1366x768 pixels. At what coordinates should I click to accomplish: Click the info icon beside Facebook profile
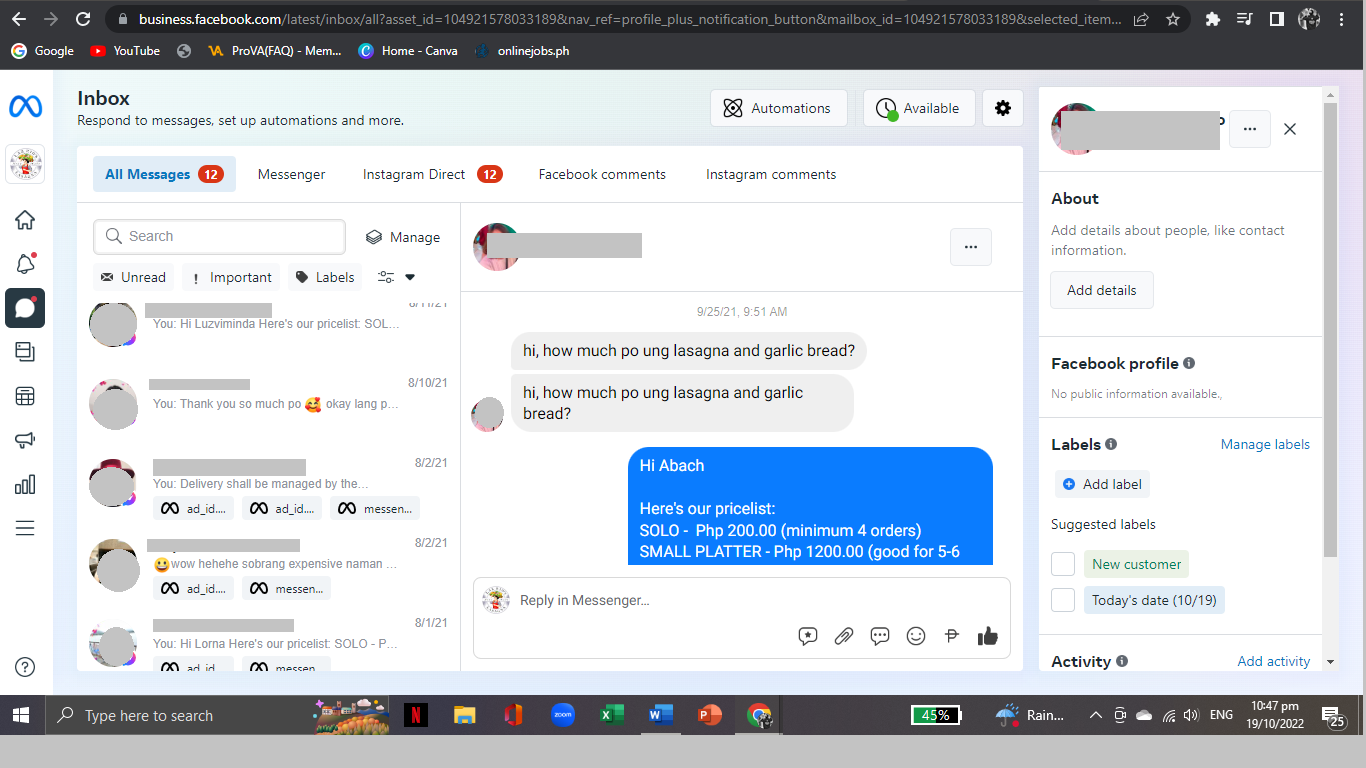[x=1189, y=363]
